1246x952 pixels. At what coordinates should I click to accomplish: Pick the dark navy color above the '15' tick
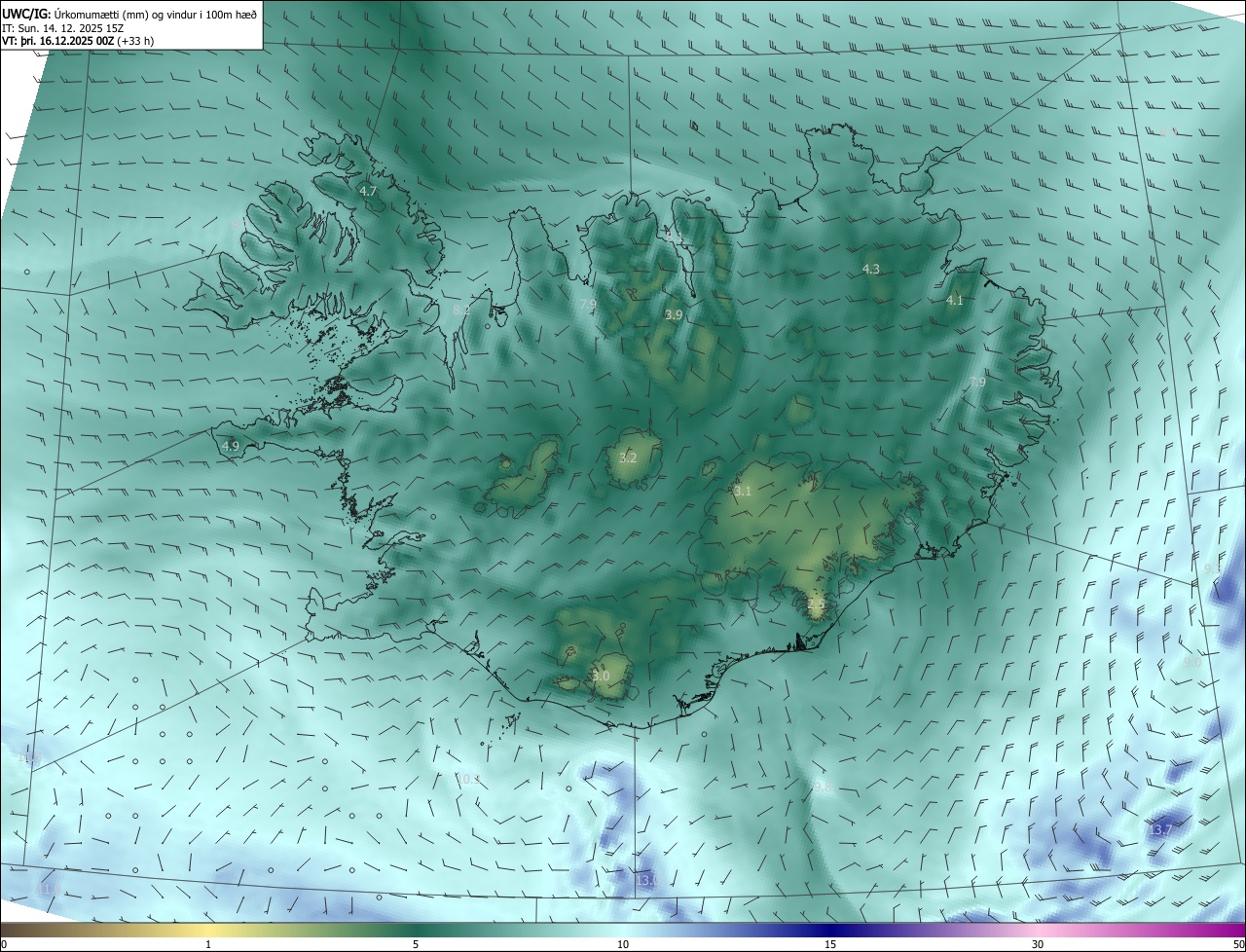830,930
